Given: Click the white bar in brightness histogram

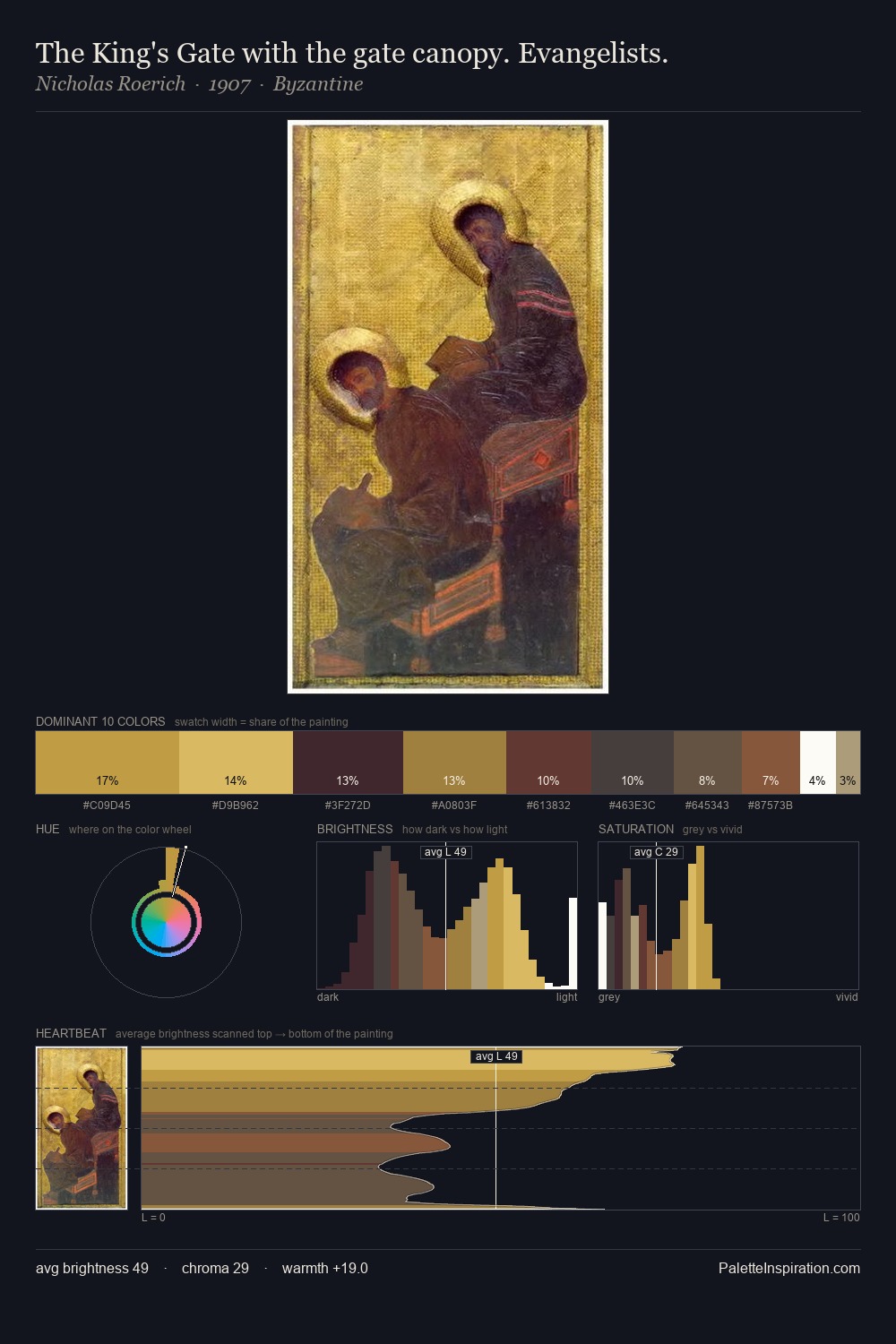Looking at the screenshot, I should pos(573,943).
